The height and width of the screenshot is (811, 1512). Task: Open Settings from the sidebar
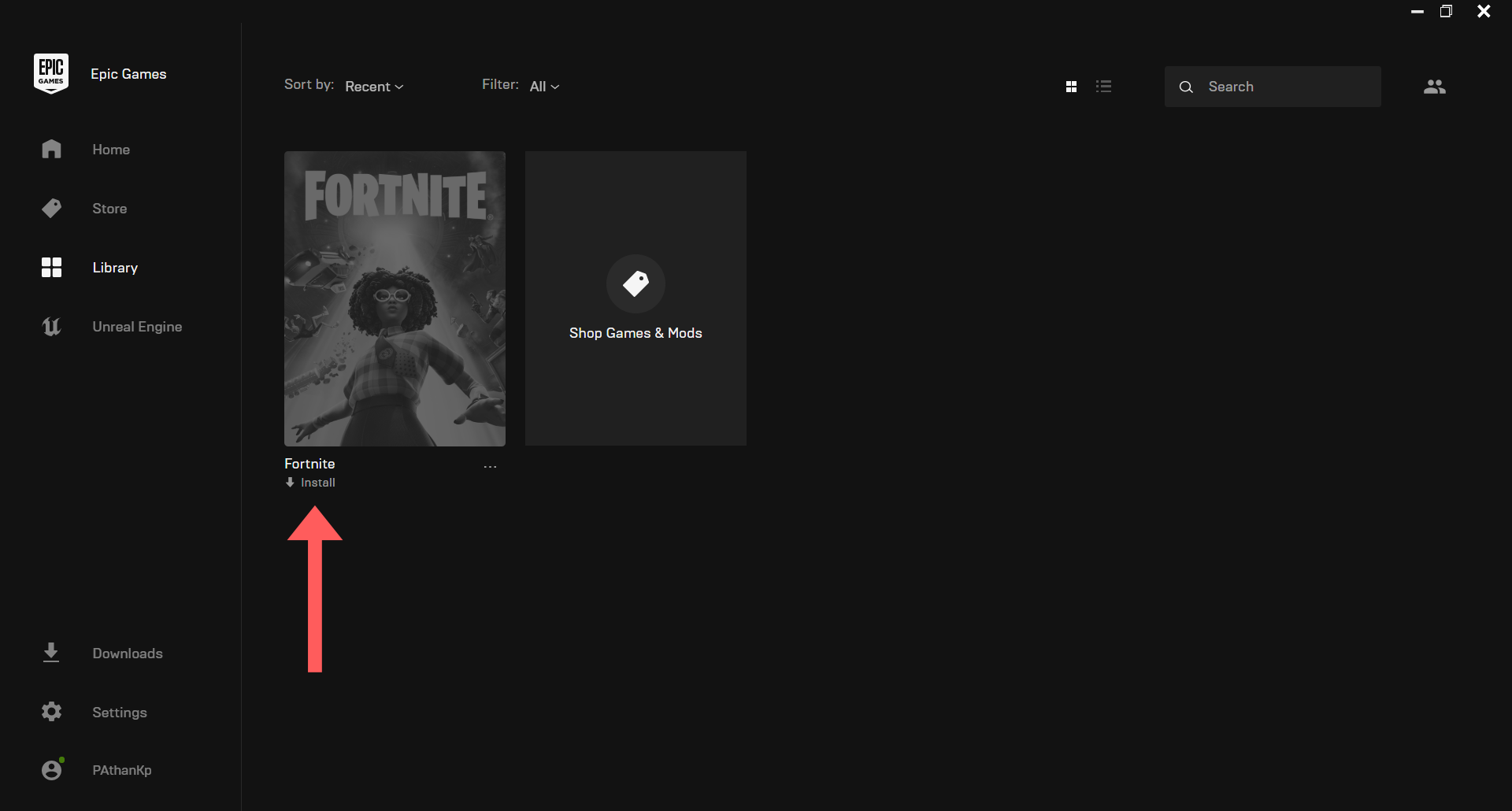pos(119,712)
